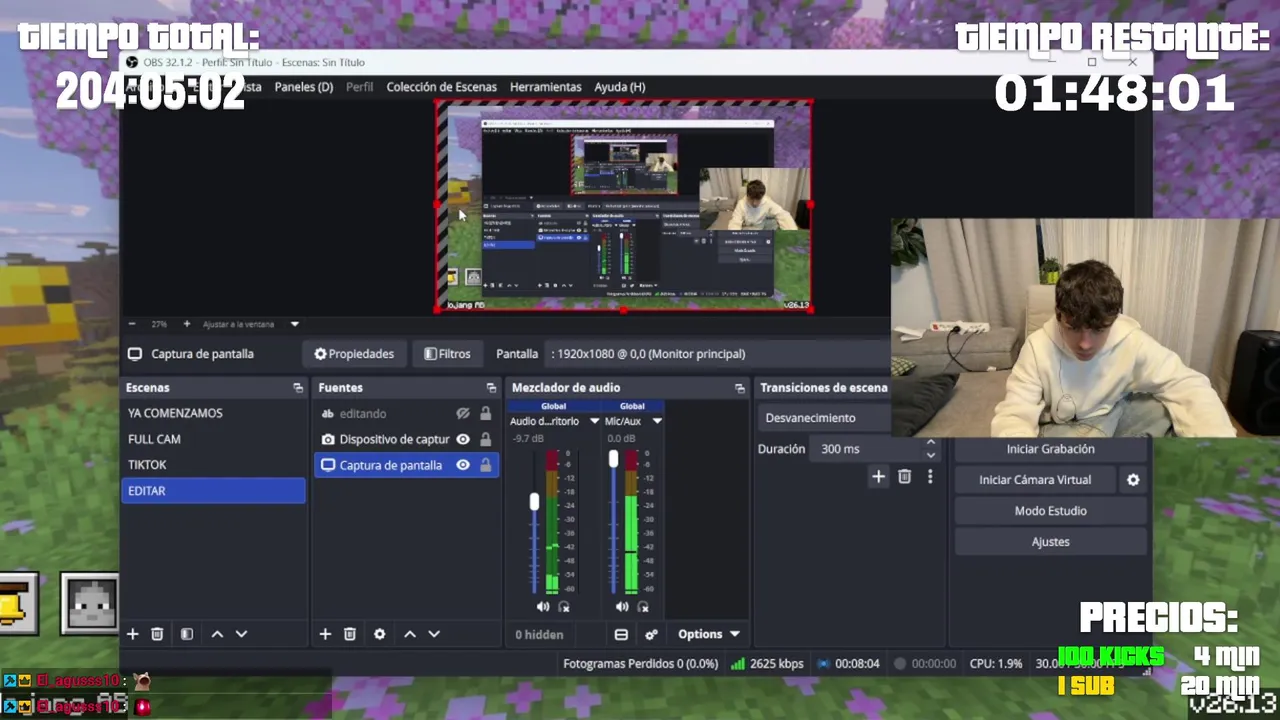This screenshot has width=1280, height=720.
Task: Open Ayuda (H) menu
Action: [x=620, y=87]
